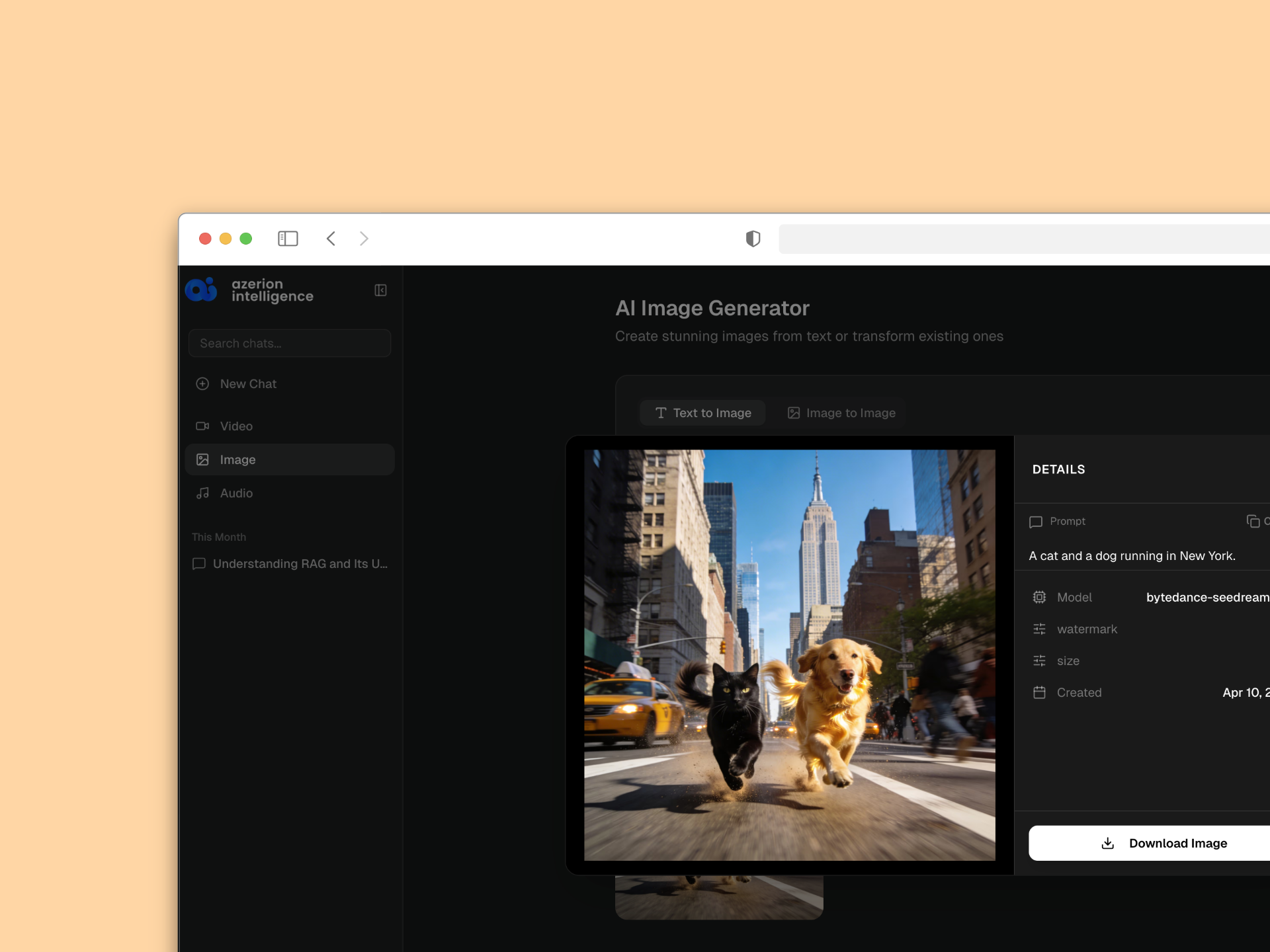This screenshot has height=952, width=1270.
Task: Click the thumbnail below the preview
Action: (719, 897)
